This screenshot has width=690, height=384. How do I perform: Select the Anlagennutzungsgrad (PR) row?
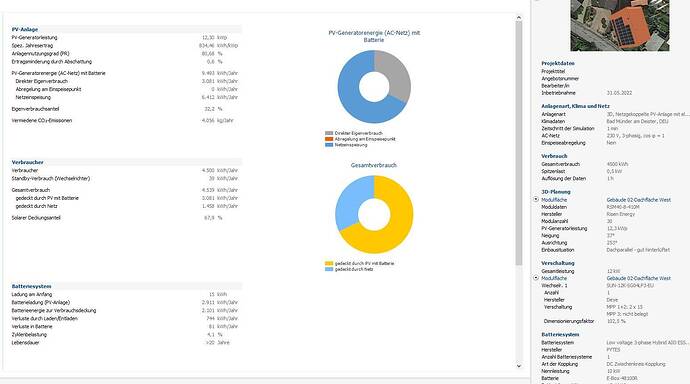click(x=125, y=53)
